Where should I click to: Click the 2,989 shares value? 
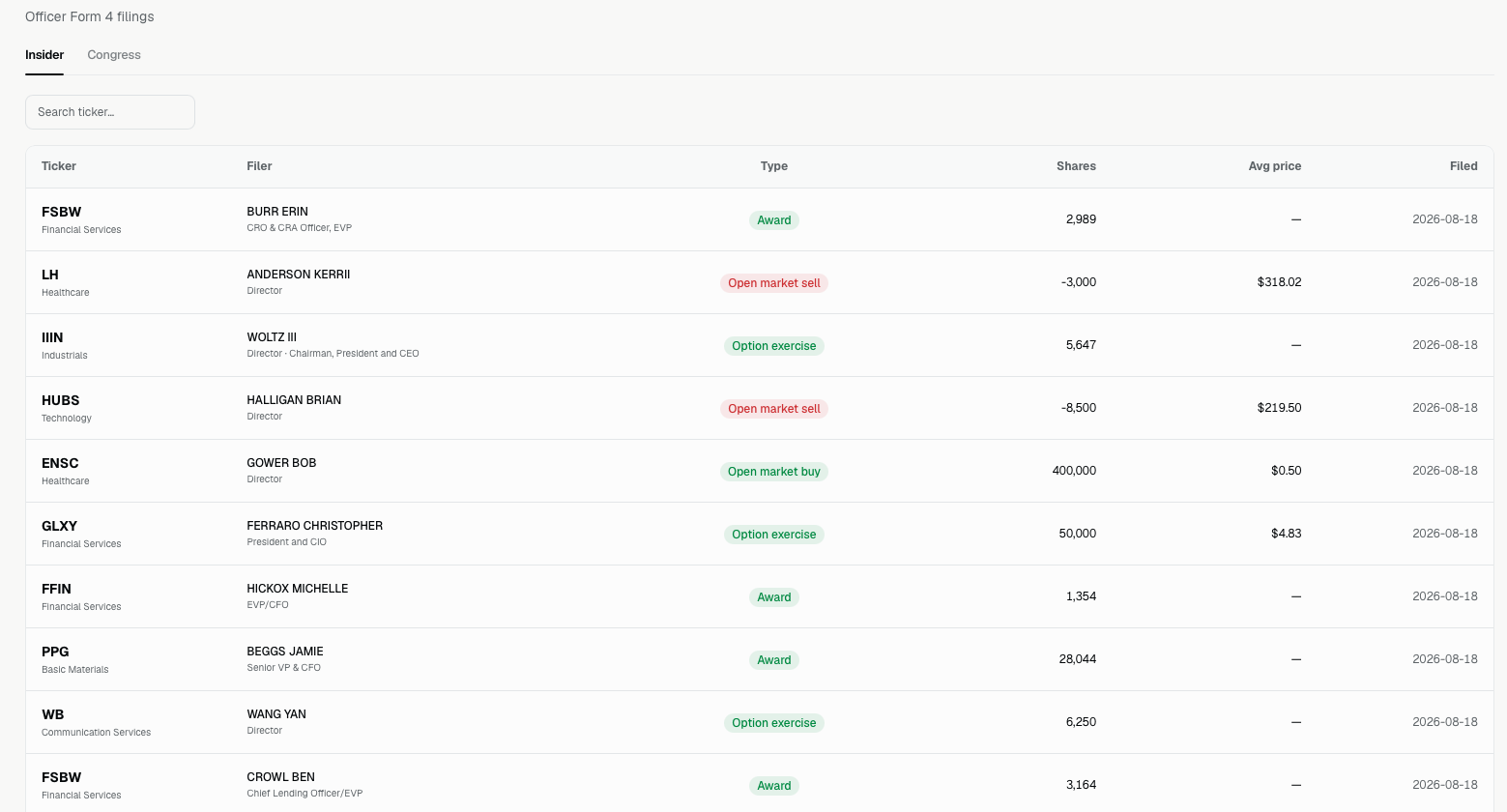tap(1081, 219)
